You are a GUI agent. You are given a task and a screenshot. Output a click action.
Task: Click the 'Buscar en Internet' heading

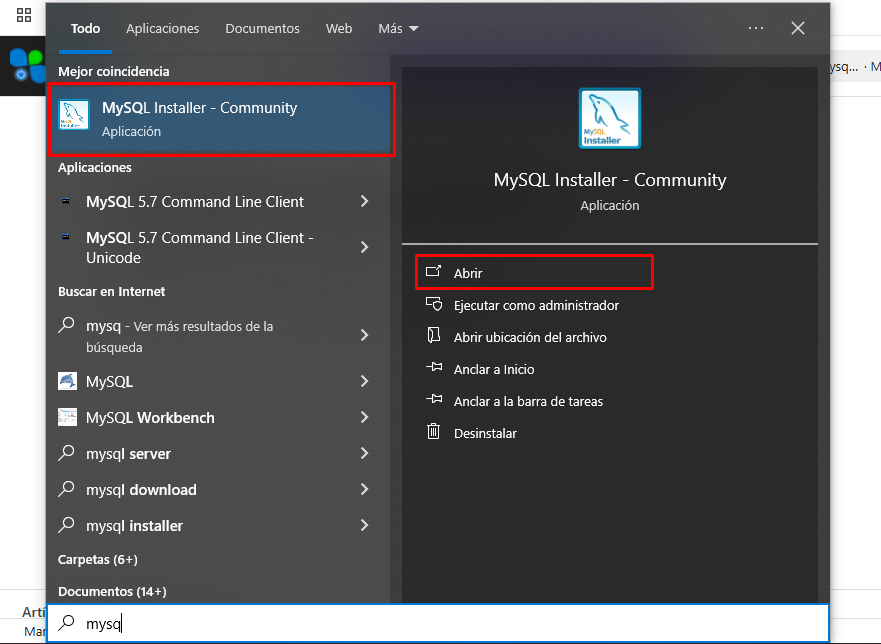pos(112,292)
